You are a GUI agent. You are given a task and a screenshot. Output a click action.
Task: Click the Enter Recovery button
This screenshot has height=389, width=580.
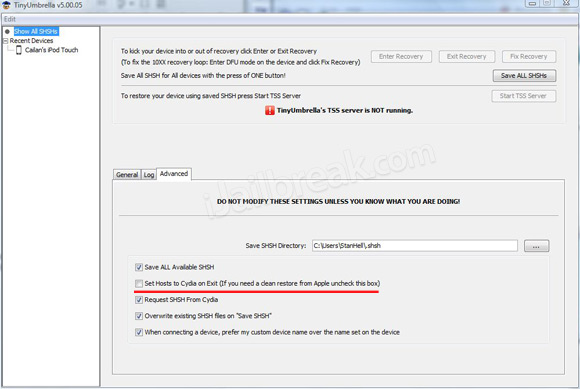(401, 57)
